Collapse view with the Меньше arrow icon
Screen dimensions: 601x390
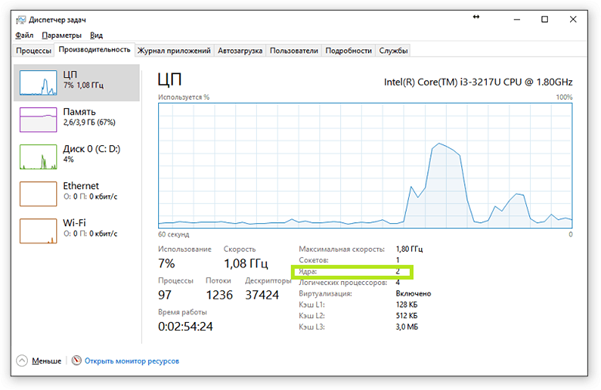22,361
